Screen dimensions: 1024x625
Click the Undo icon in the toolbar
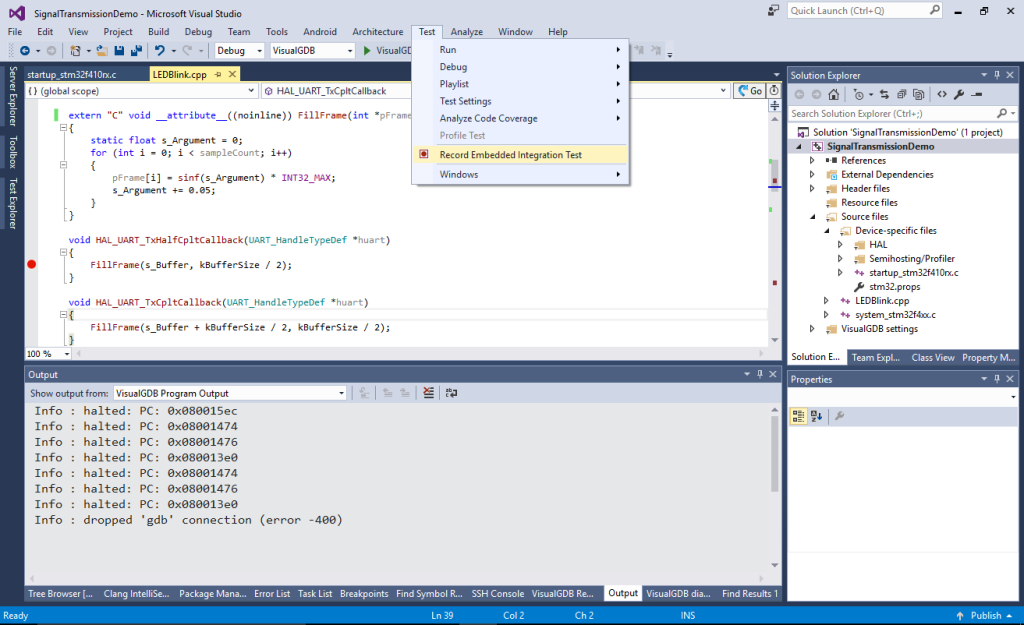pyautogui.click(x=161, y=50)
